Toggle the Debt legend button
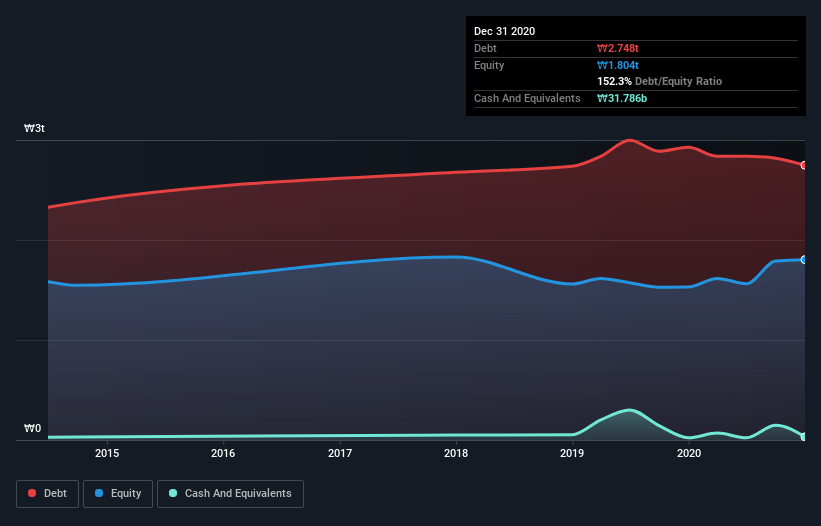 coord(47,494)
